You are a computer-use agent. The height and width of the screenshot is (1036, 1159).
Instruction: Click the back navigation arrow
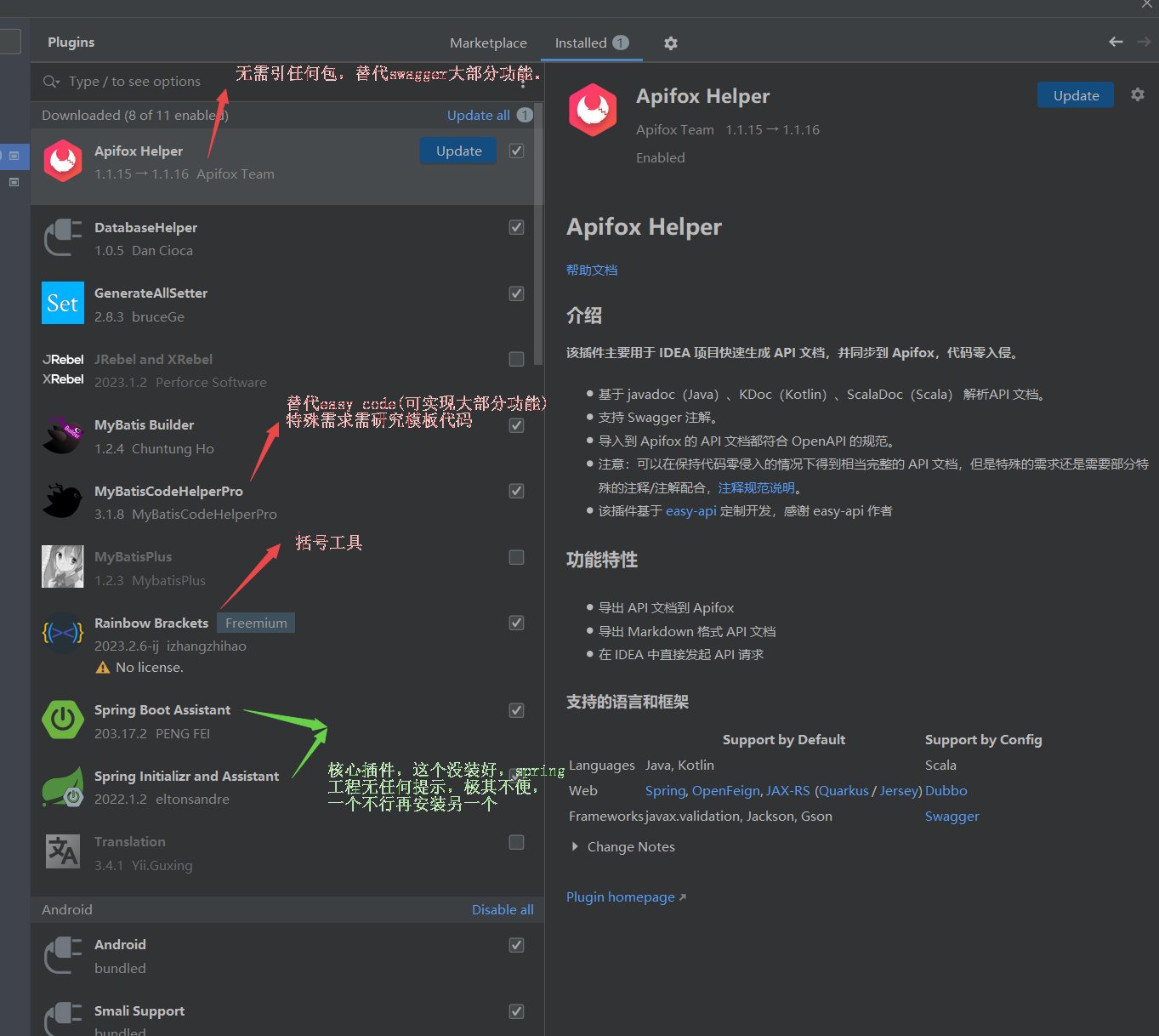coord(1116,42)
